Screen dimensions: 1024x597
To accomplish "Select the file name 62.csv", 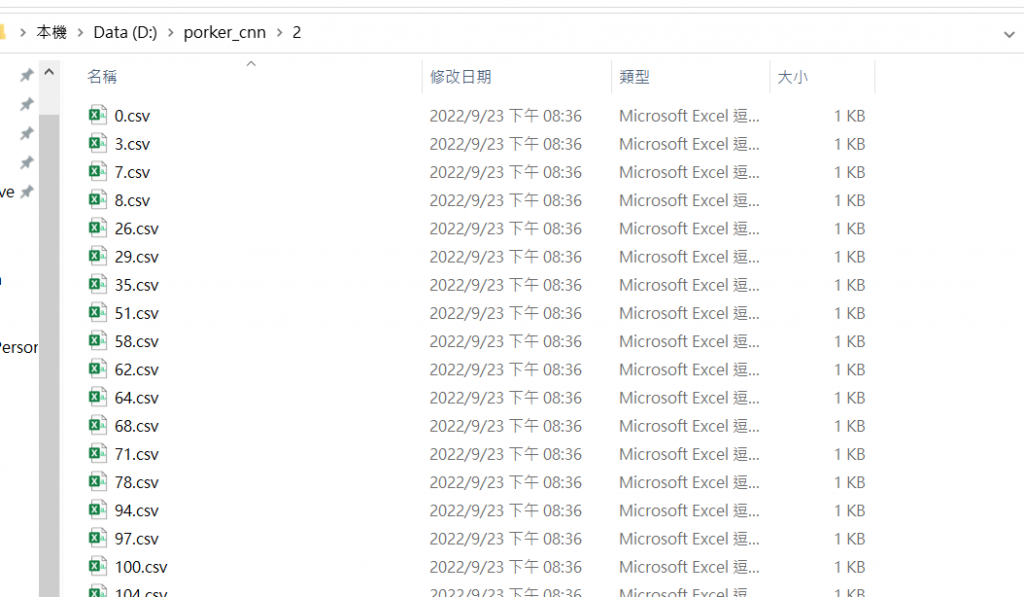I will [136, 369].
